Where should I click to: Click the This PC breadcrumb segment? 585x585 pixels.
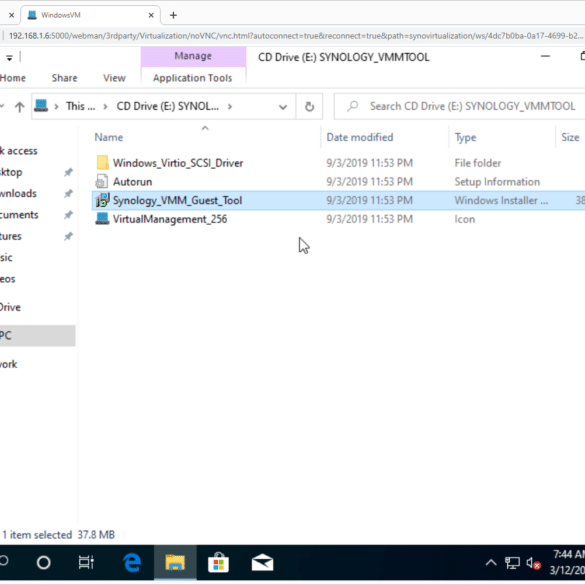pyautogui.click(x=81, y=106)
